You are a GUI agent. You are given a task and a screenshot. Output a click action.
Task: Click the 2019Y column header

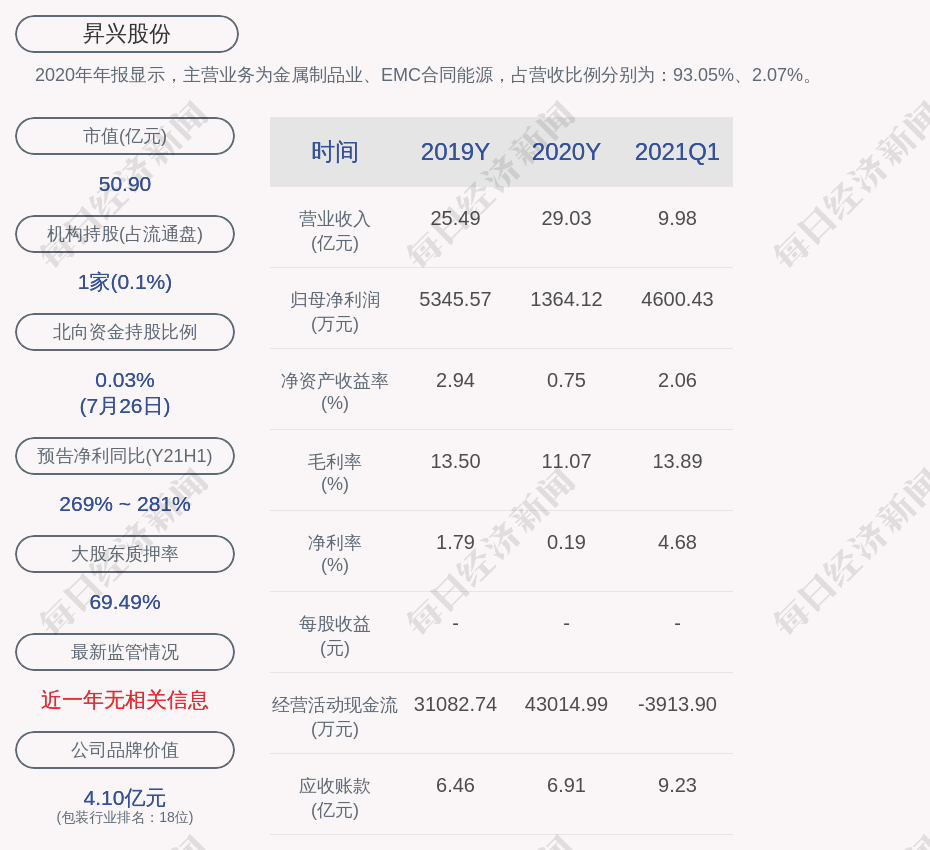455,152
